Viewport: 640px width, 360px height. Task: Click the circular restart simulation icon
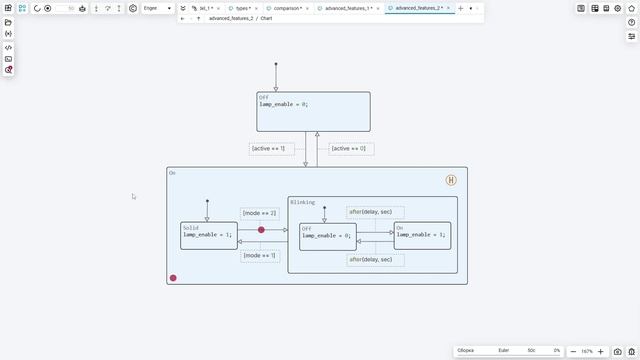tap(37, 8)
